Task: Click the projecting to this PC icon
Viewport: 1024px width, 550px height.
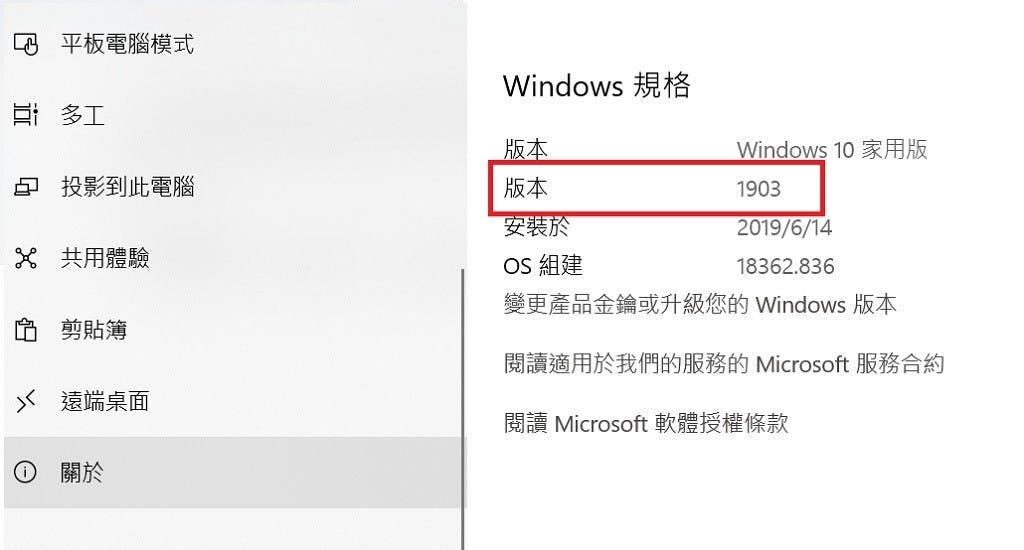Action: (26, 187)
